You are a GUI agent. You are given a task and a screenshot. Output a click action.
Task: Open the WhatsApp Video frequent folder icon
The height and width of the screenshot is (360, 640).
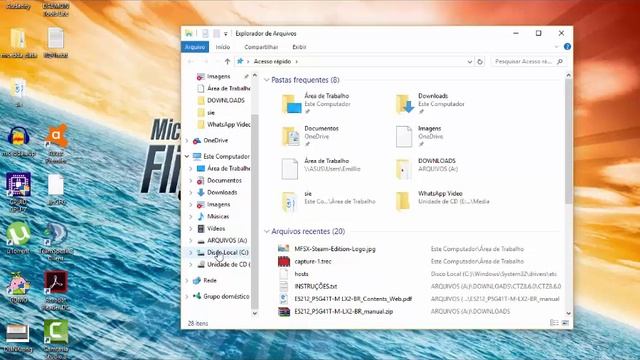click(x=403, y=201)
